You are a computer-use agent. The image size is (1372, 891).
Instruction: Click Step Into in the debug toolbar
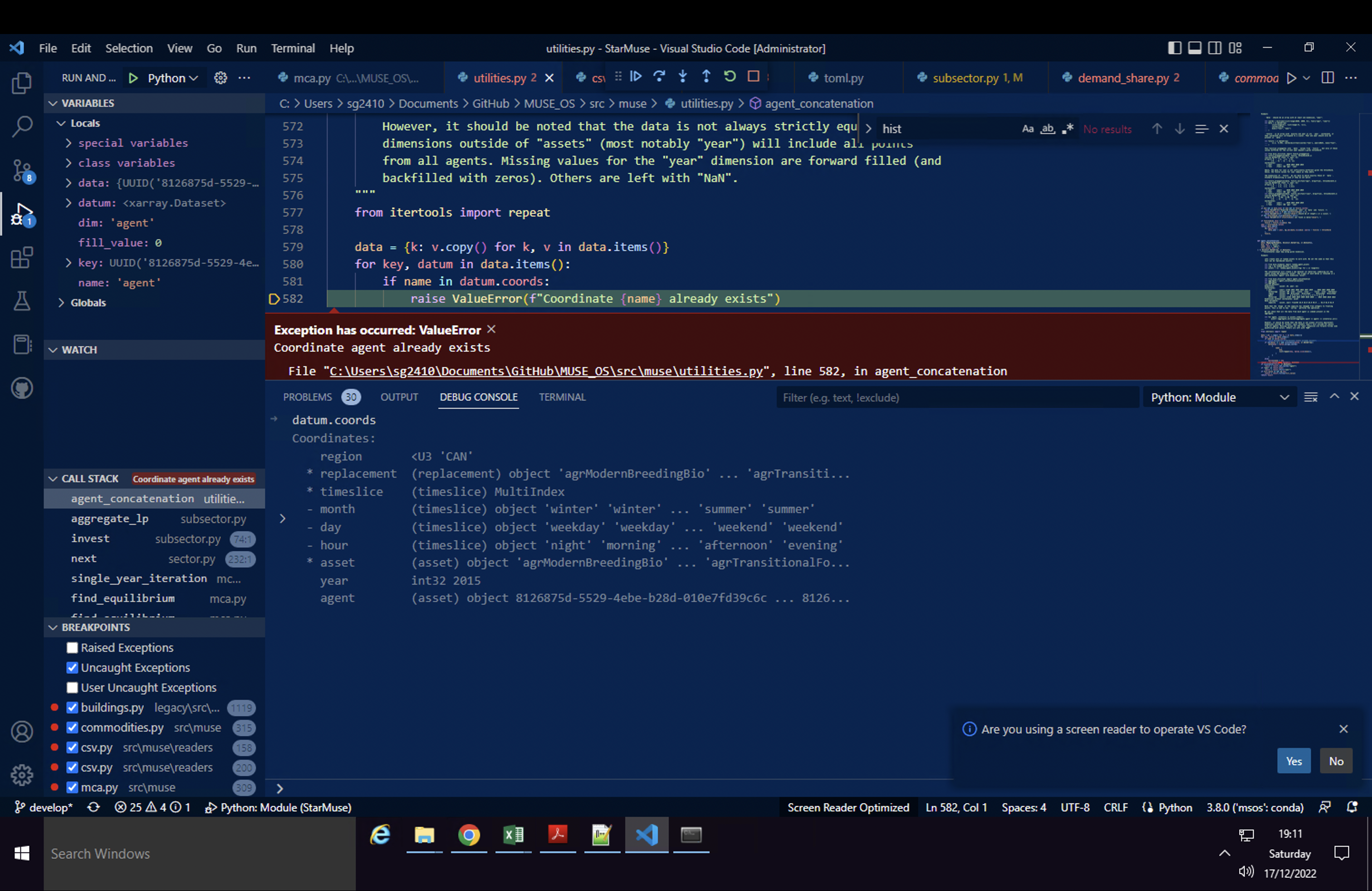(x=682, y=76)
